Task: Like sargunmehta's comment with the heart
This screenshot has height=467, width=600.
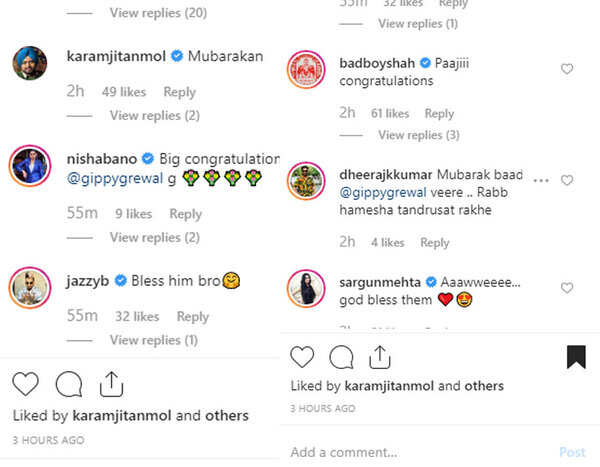Action: click(567, 288)
